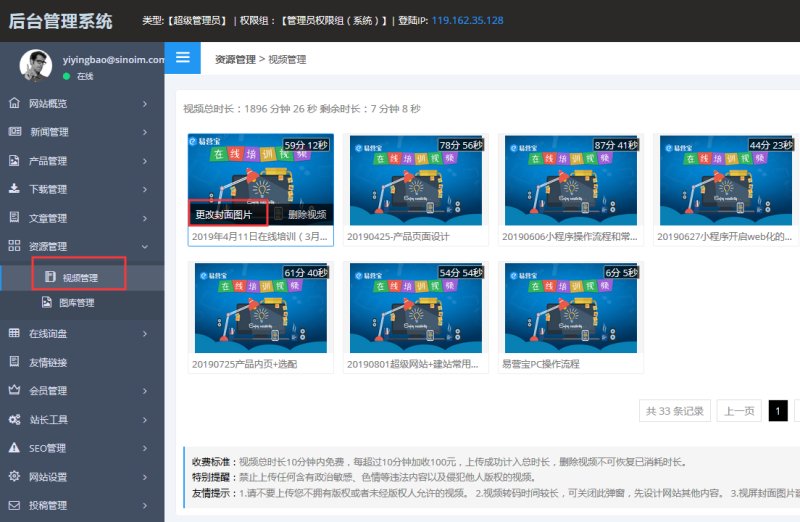Screen dimensions: 800x522
Task: Collapse the 资源管理 menu section
Action: [x=145, y=246]
